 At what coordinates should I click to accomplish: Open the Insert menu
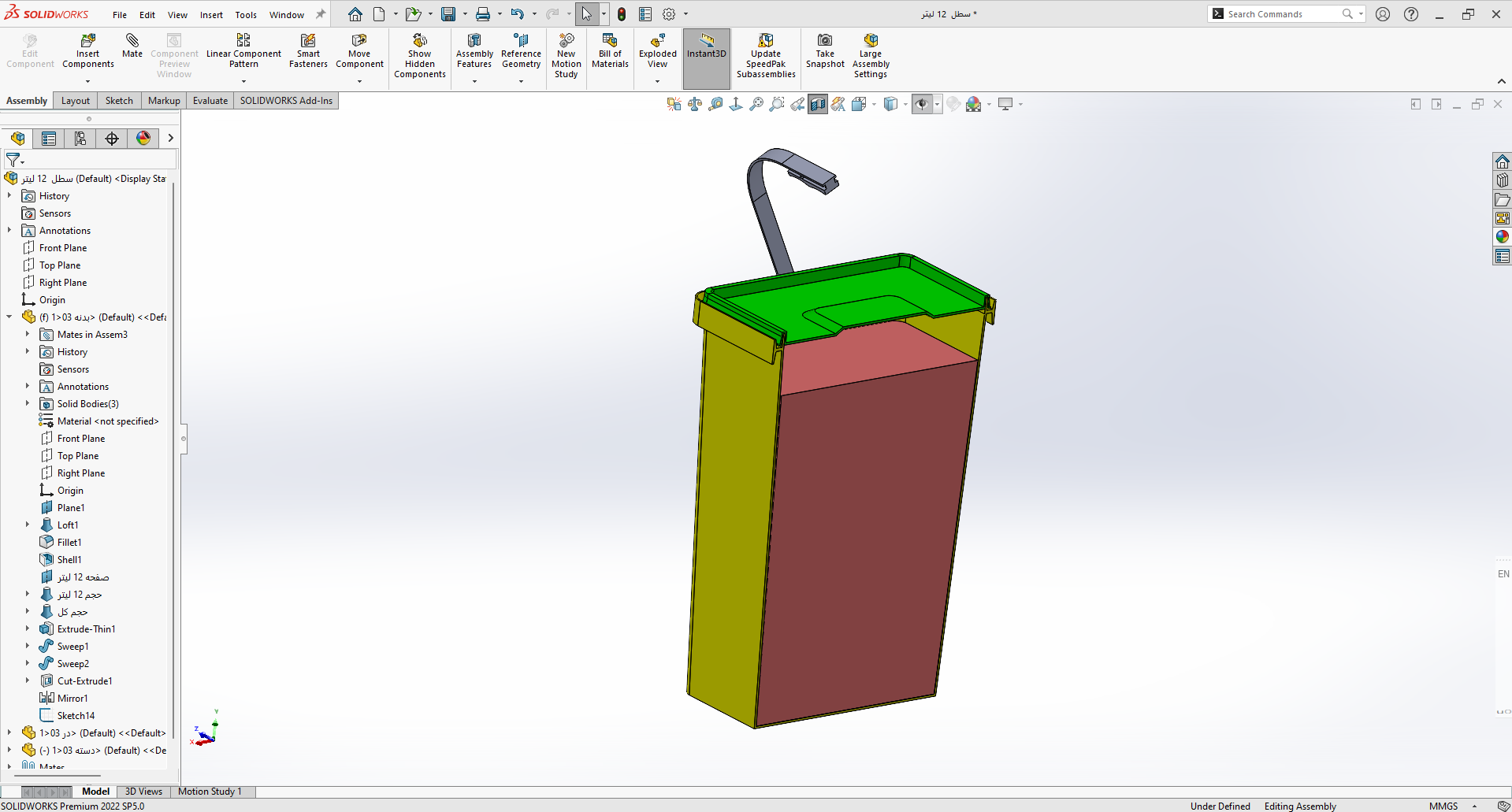point(211,15)
